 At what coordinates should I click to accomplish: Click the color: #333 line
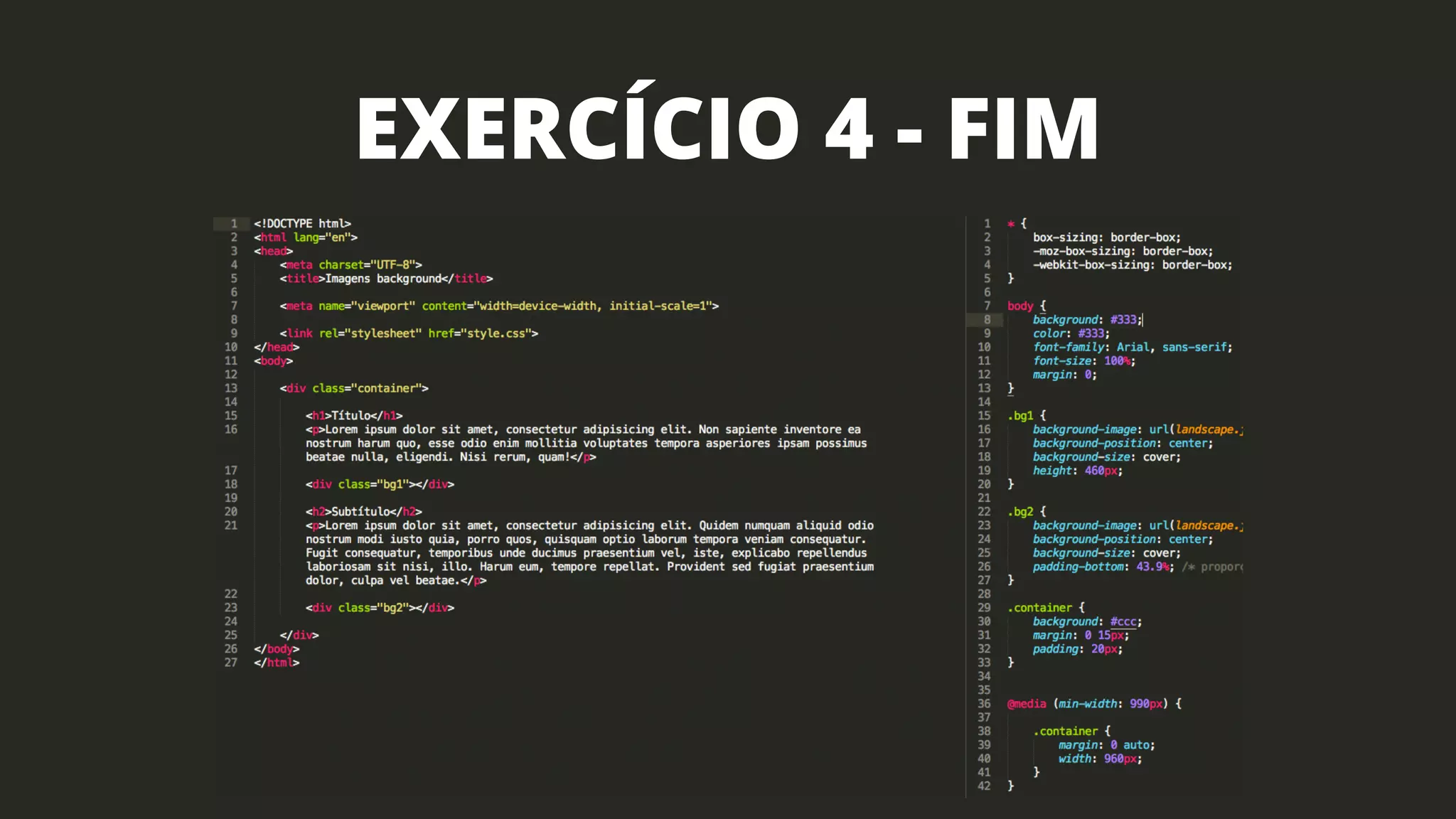click(1071, 333)
